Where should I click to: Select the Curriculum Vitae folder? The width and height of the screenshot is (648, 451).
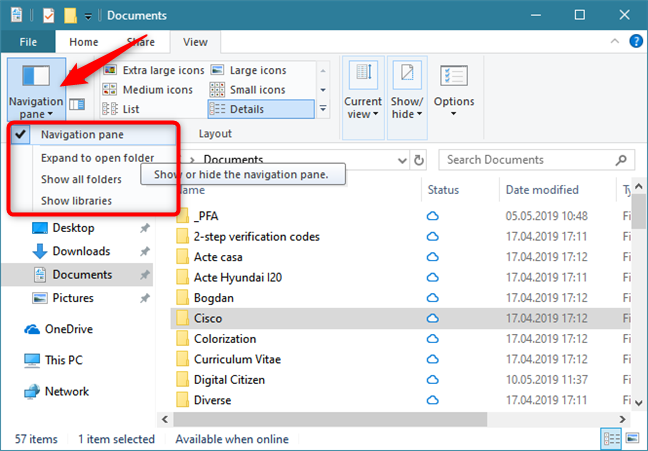pyautogui.click(x=237, y=359)
